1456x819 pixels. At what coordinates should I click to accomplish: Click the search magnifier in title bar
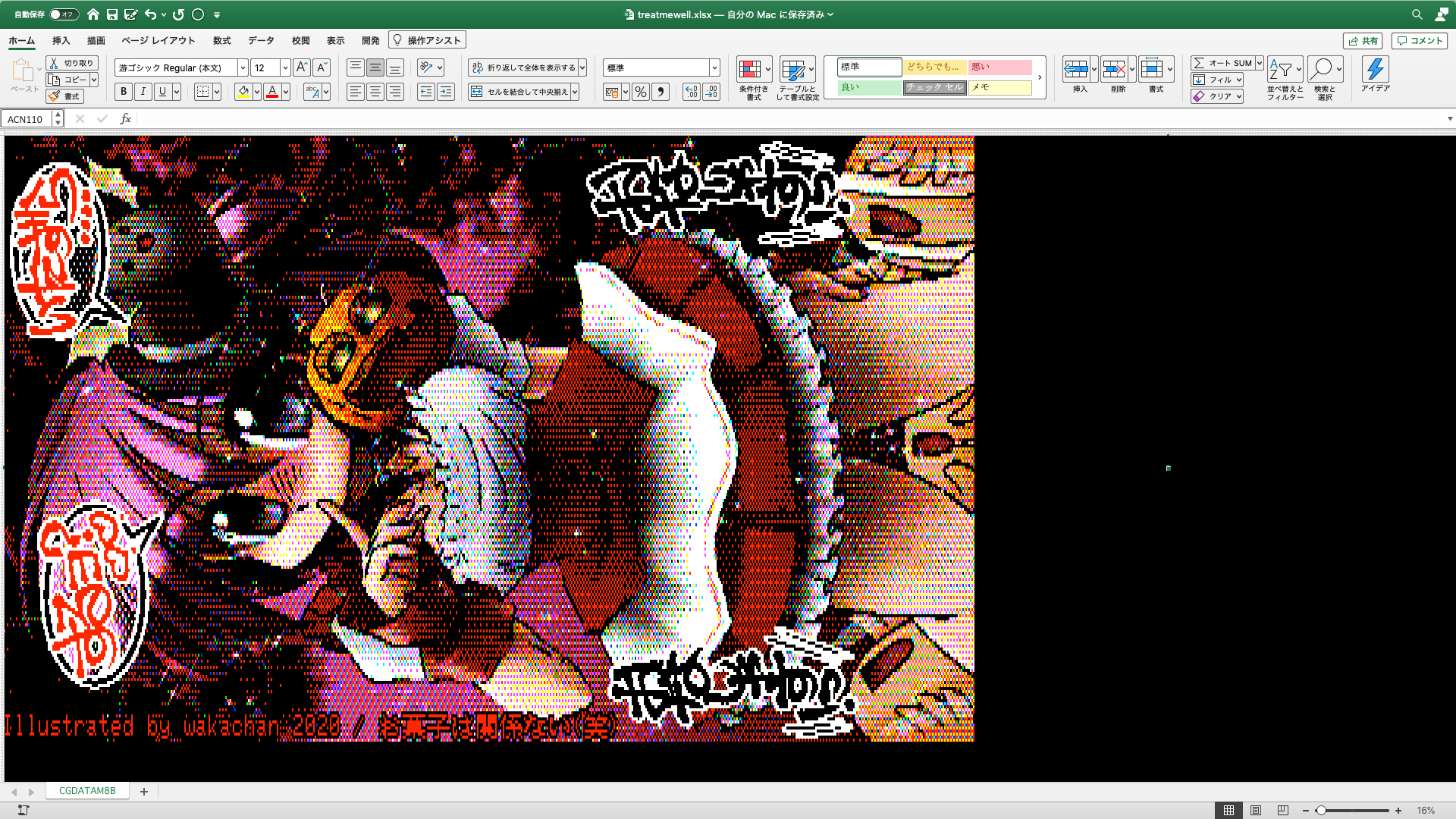1417,14
